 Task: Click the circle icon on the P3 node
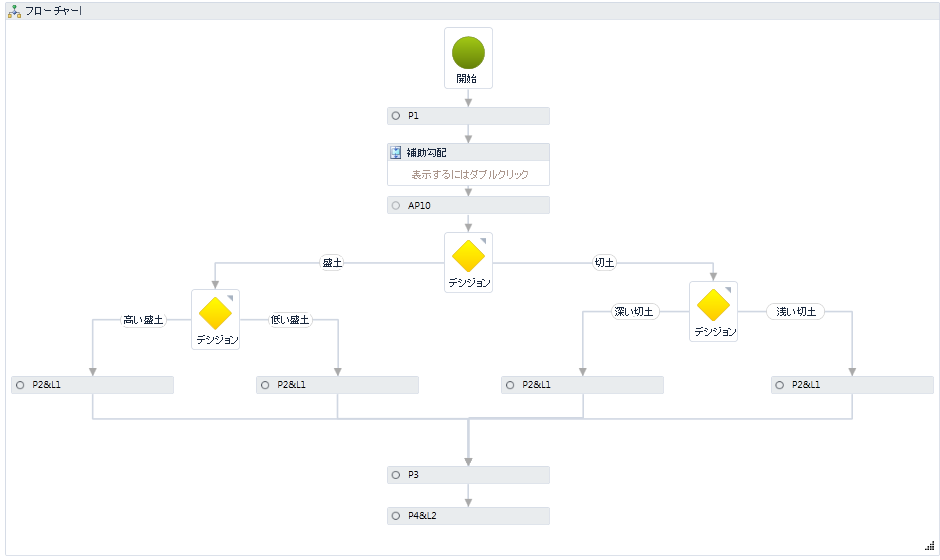pos(396,475)
